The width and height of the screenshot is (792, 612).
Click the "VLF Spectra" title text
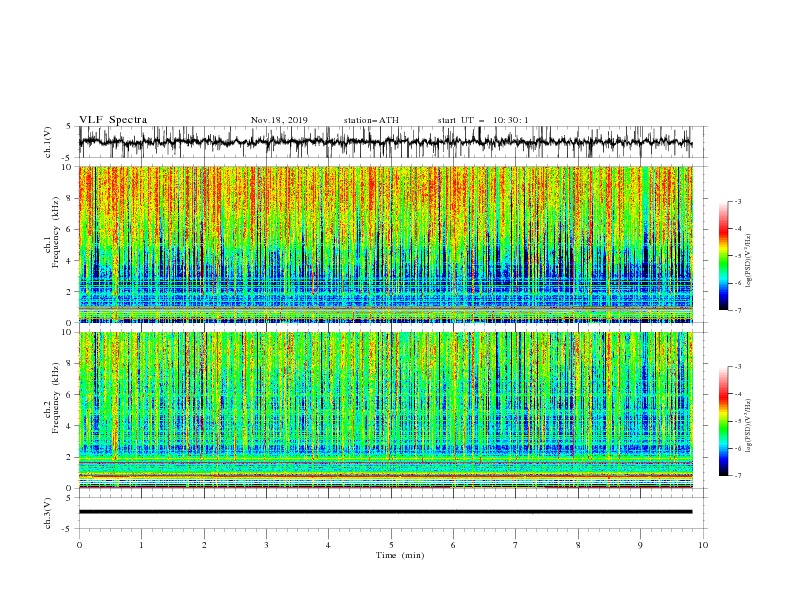coord(113,120)
